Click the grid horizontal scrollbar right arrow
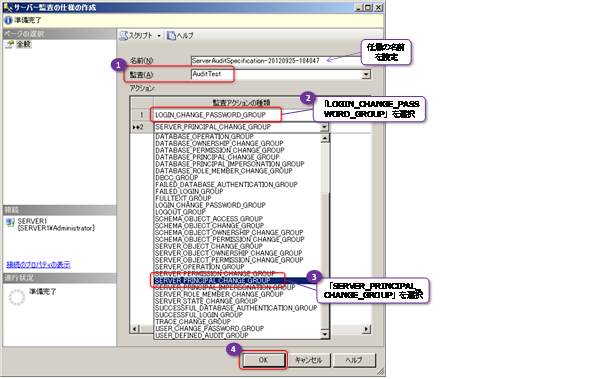 point(366,329)
